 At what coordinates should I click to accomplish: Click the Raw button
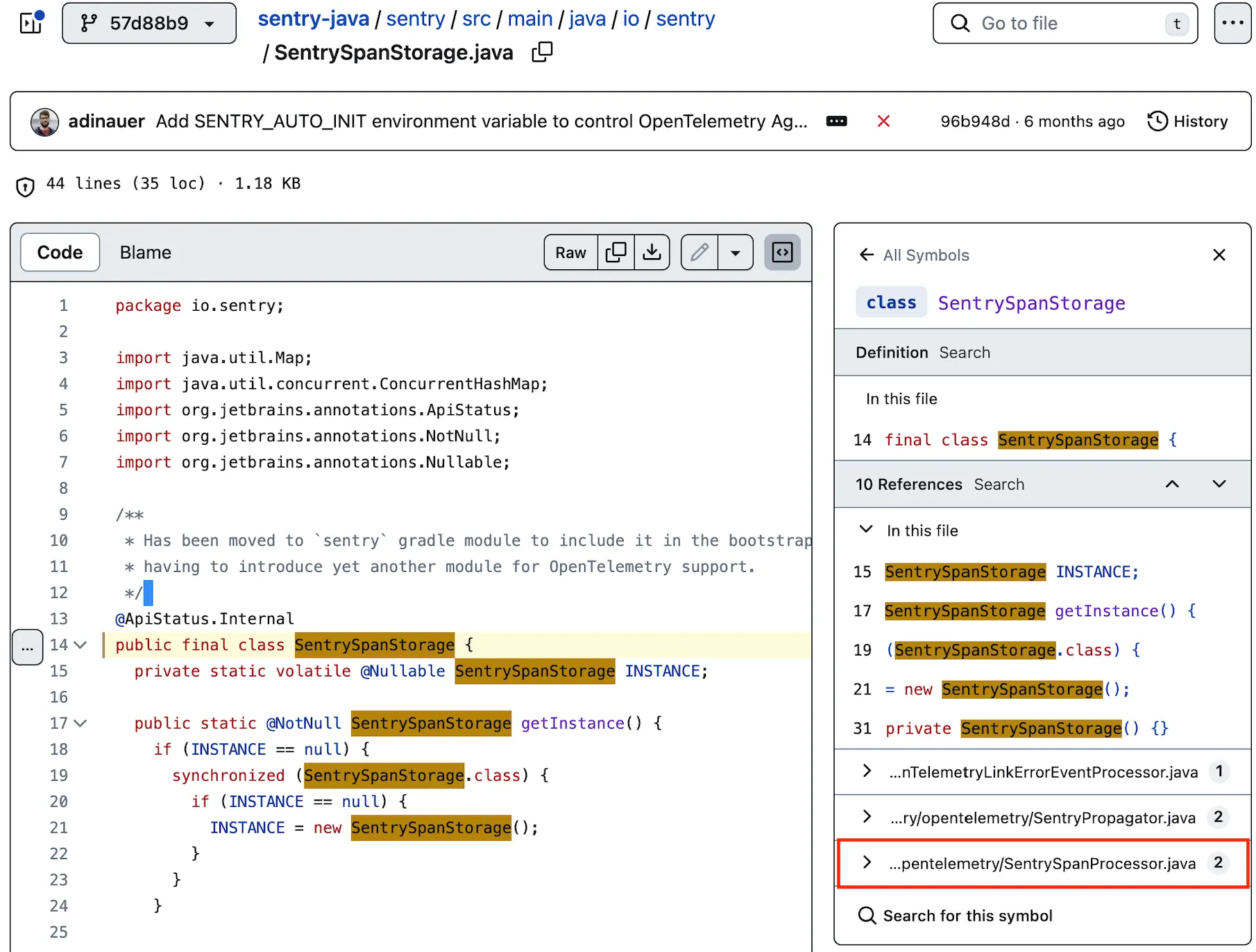(570, 253)
